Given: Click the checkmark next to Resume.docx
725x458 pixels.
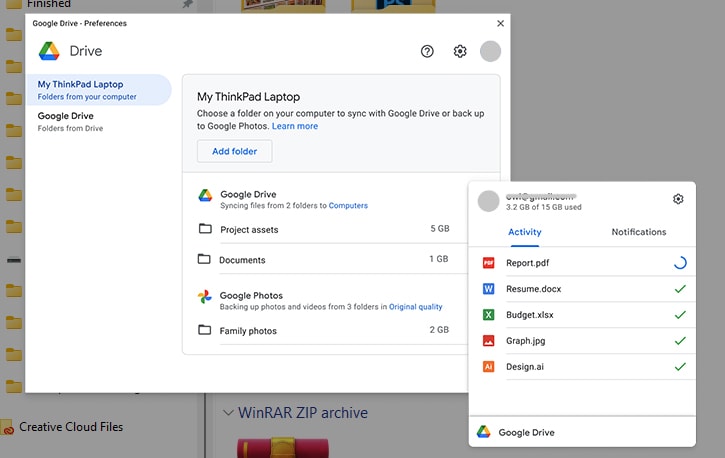Looking at the screenshot, I should click(x=680, y=289).
